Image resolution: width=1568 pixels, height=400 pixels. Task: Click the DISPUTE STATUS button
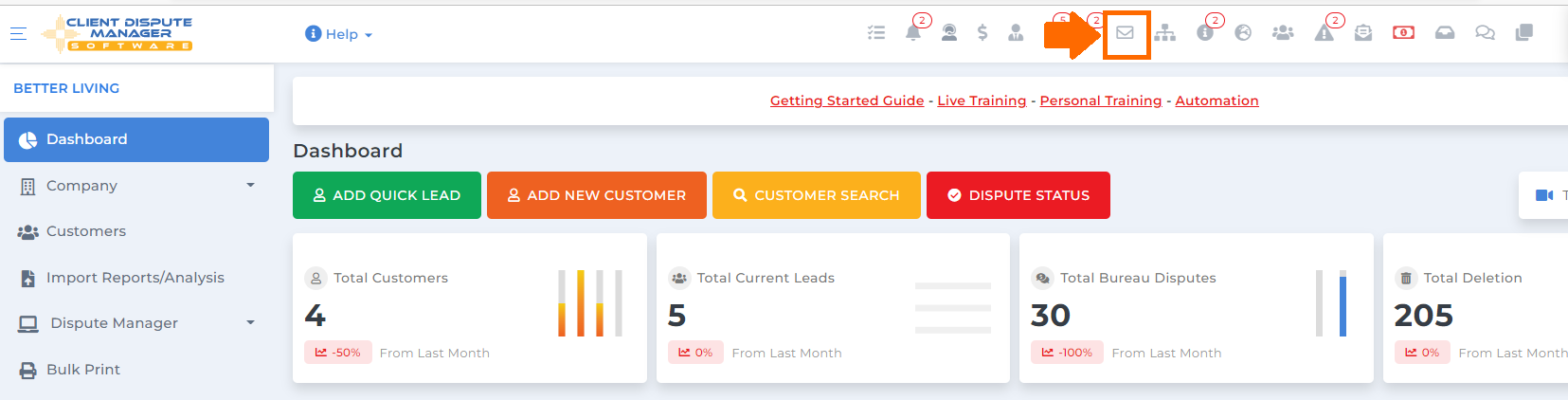tap(1018, 195)
